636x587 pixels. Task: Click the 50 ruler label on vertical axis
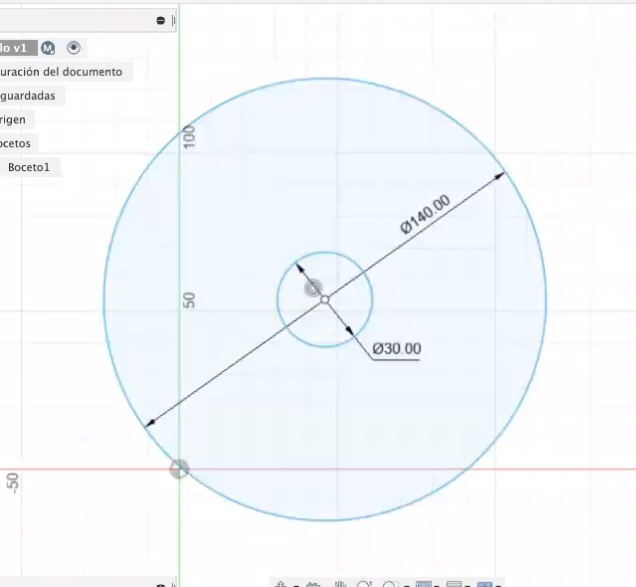click(x=189, y=300)
